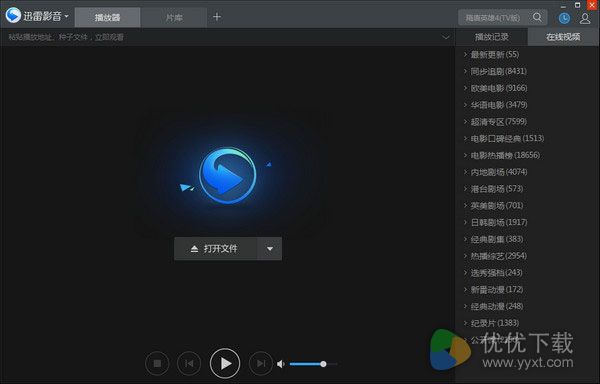The height and width of the screenshot is (384, 600).
Task: Open the dropdown arrow beside 打开文件
Action: (x=270, y=249)
